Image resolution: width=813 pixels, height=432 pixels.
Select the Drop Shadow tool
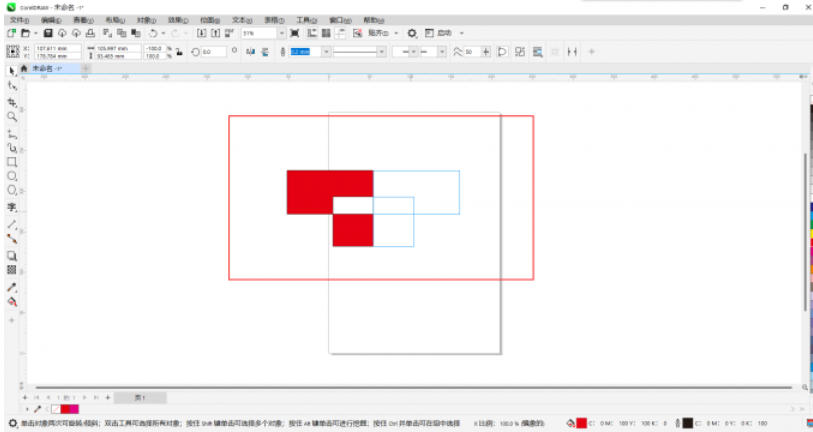(12, 256)
